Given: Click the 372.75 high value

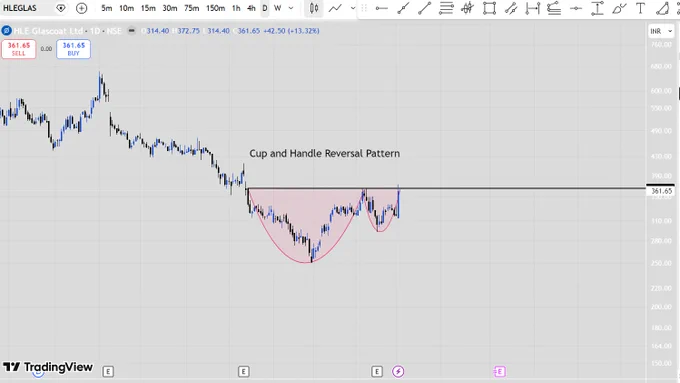Looking at the screenshot, I should [x=188, y=31].
